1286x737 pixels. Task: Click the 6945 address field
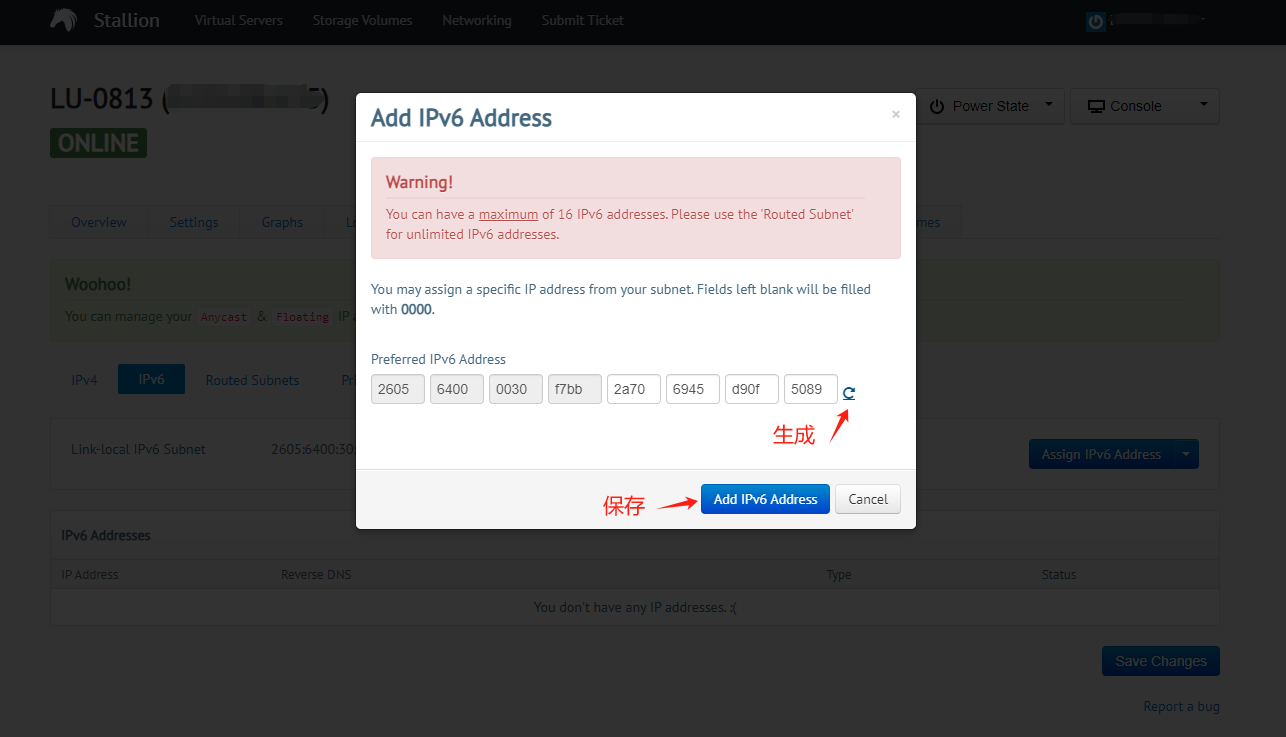click(693, 389)
